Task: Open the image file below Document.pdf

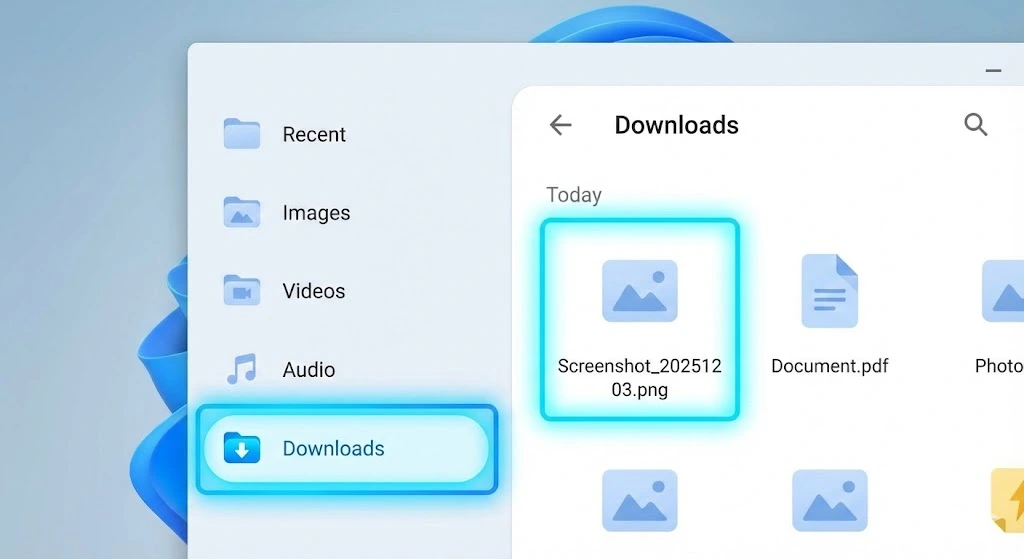Action: 829,500
